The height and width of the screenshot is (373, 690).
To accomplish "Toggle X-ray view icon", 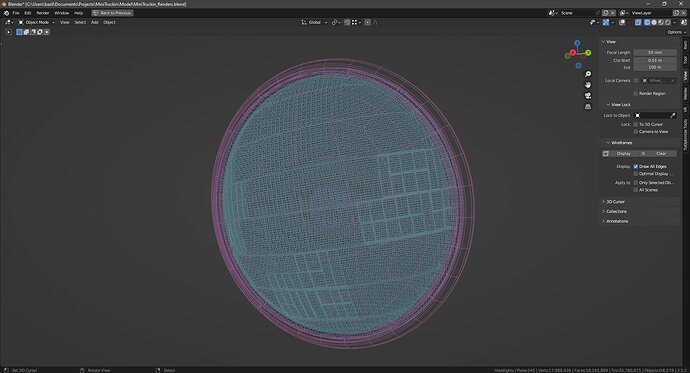I will coord(638,22).
